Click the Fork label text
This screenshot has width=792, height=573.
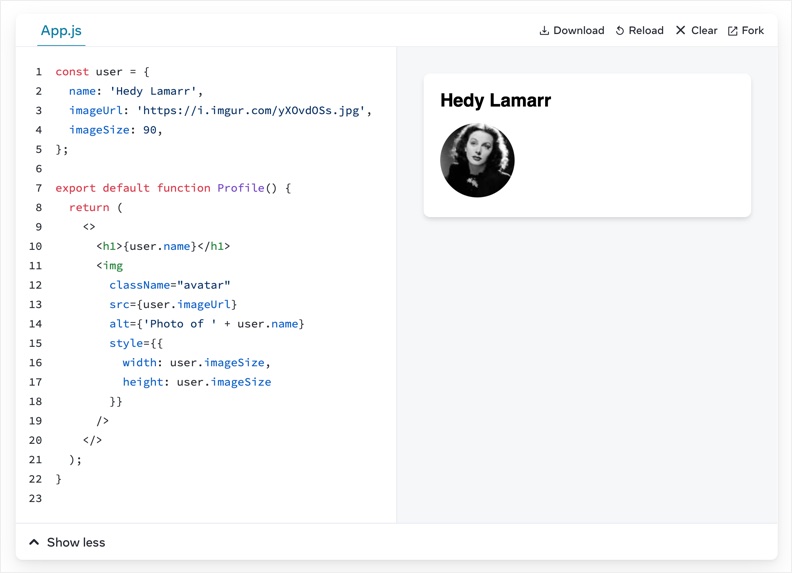pyautogui.click(x=753, y=30)
